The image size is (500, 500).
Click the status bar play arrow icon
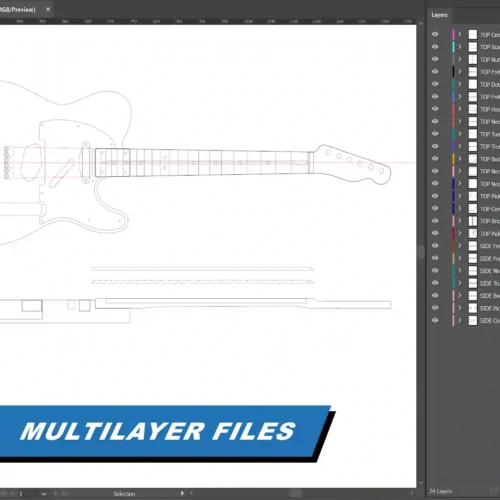[182, 493]
